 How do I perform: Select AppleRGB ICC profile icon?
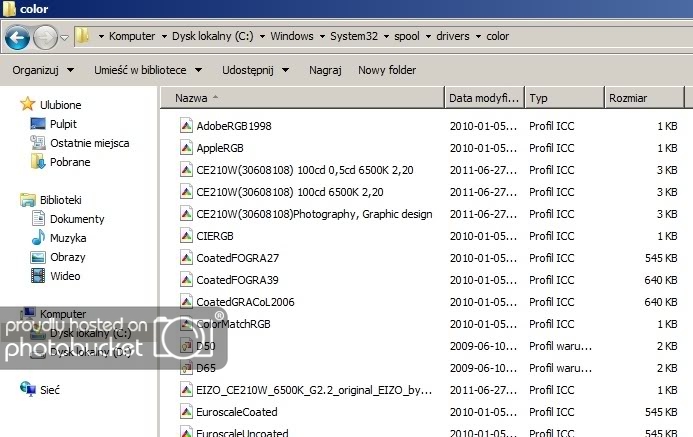[186, 148]
